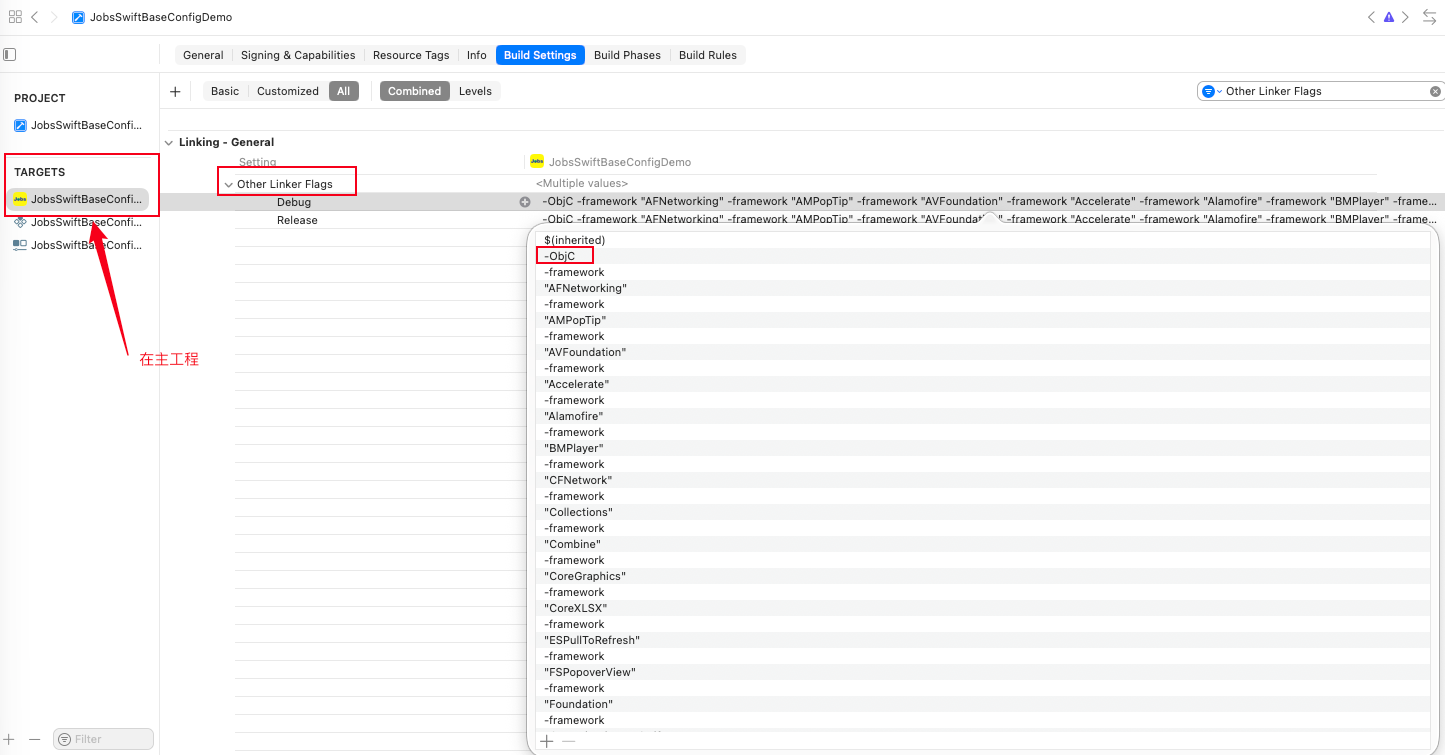Select the $(inherited) entry in the popup

click(575, 240)
